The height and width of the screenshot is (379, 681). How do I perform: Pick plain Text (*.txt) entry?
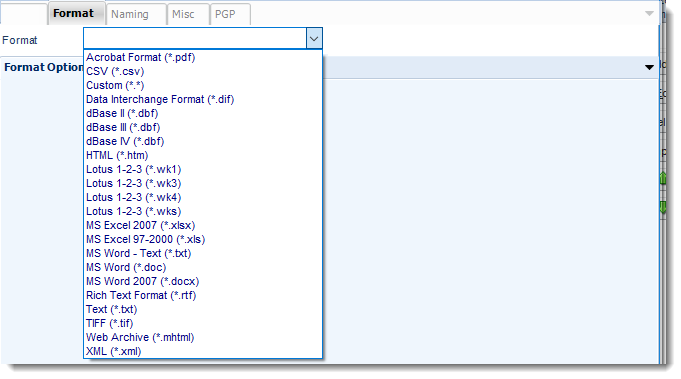pos(203,309)
